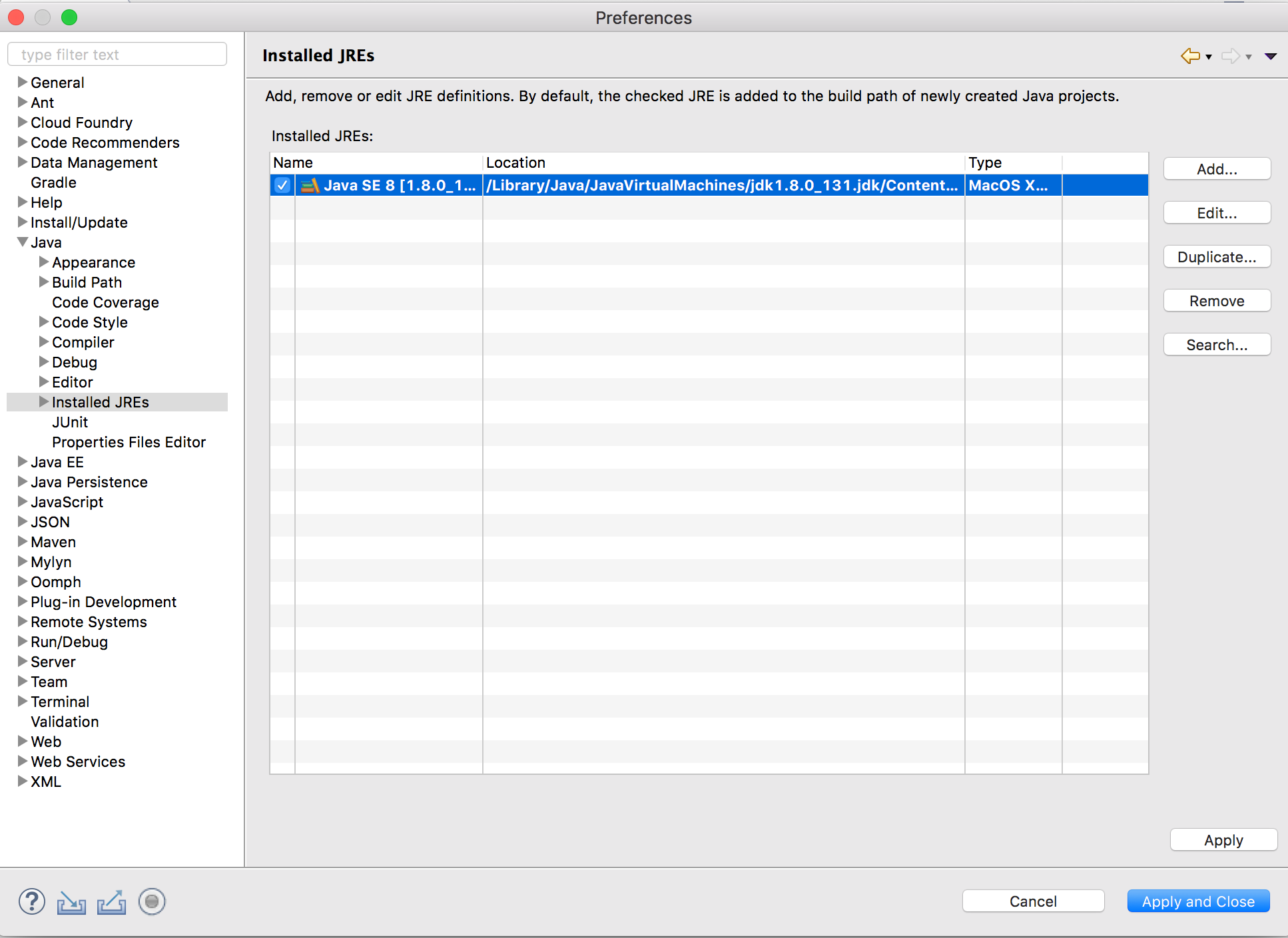Expand the Installed JREs subtree
The image size is (1288, 938).
44,401
